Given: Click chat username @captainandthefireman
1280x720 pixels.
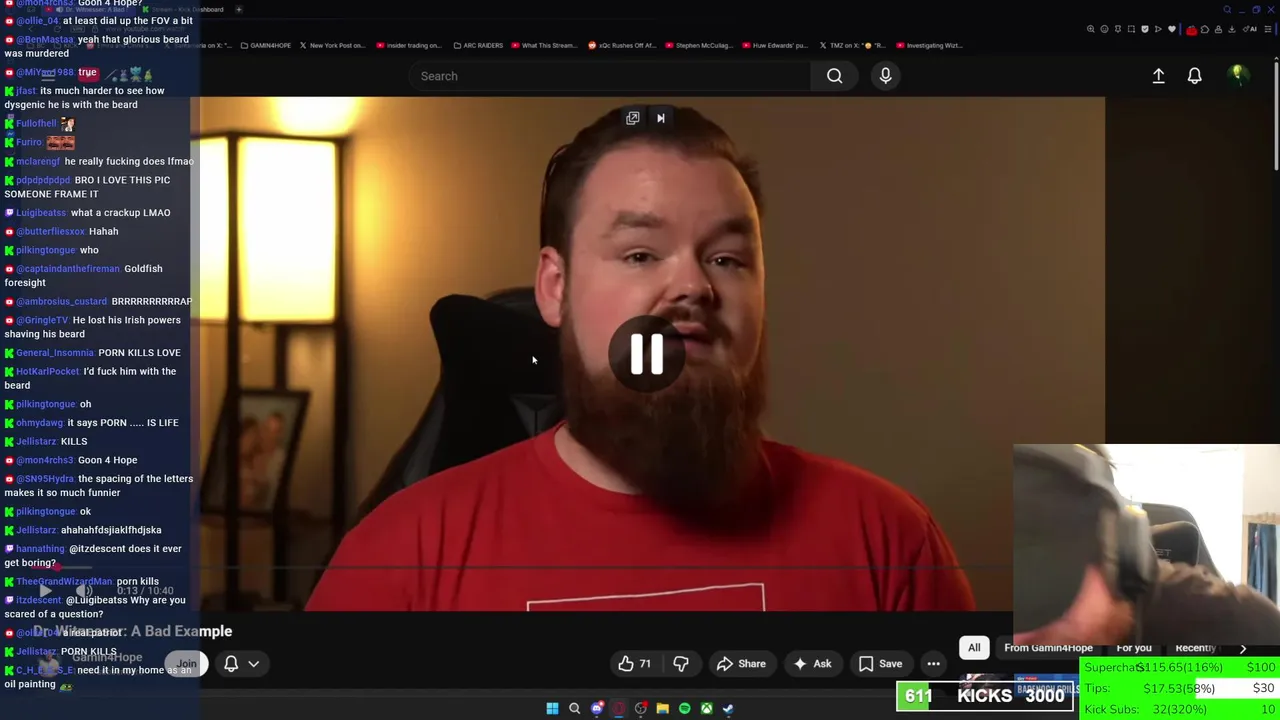Looking at the screenshot, I should 67,268.
